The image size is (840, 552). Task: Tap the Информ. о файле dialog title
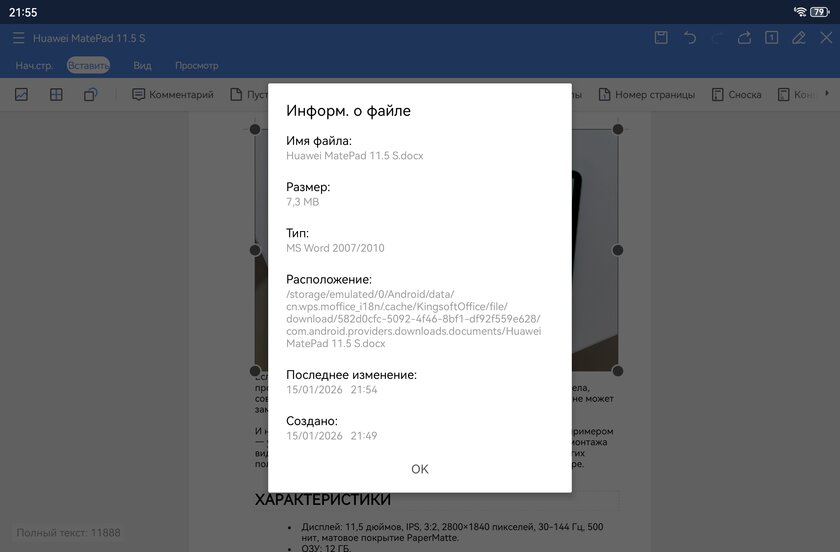point(348,110)
